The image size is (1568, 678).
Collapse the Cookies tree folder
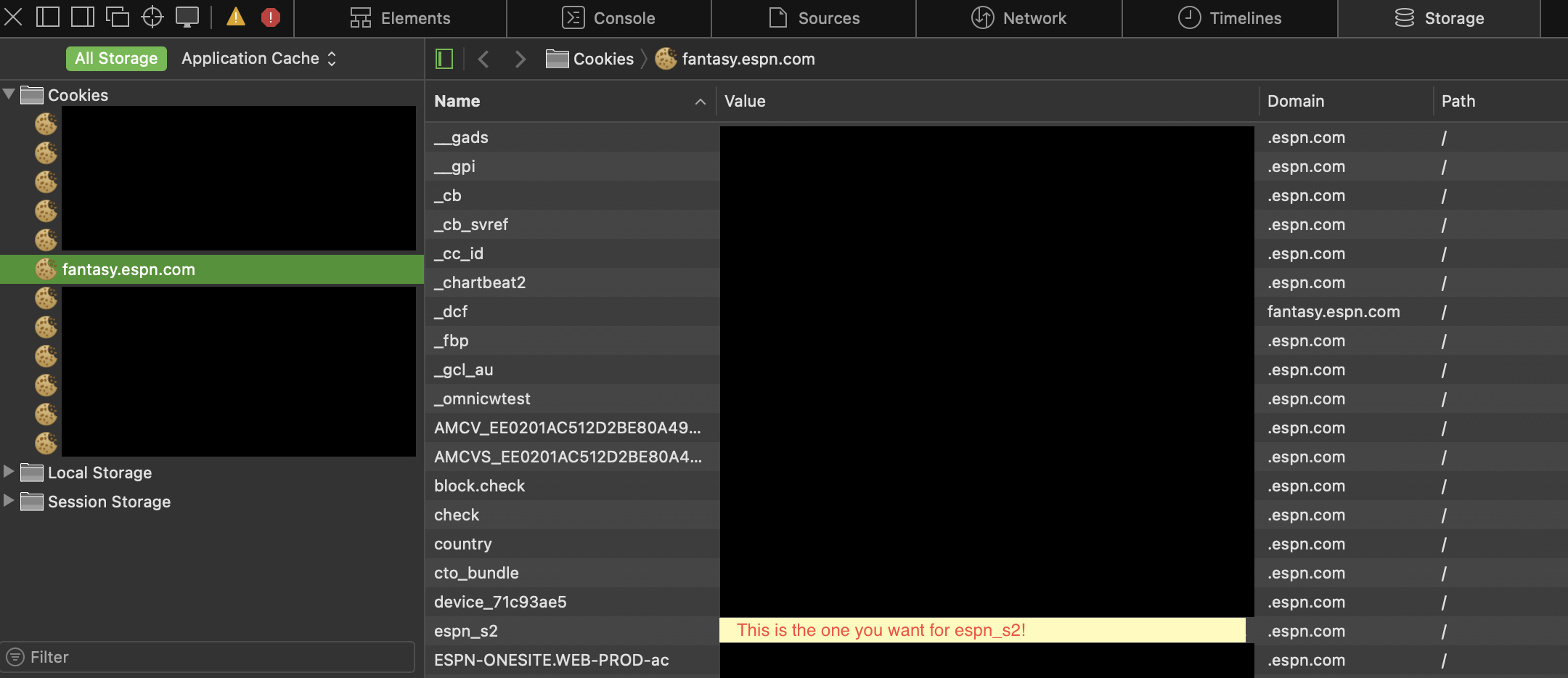click(x=9, y=94)
